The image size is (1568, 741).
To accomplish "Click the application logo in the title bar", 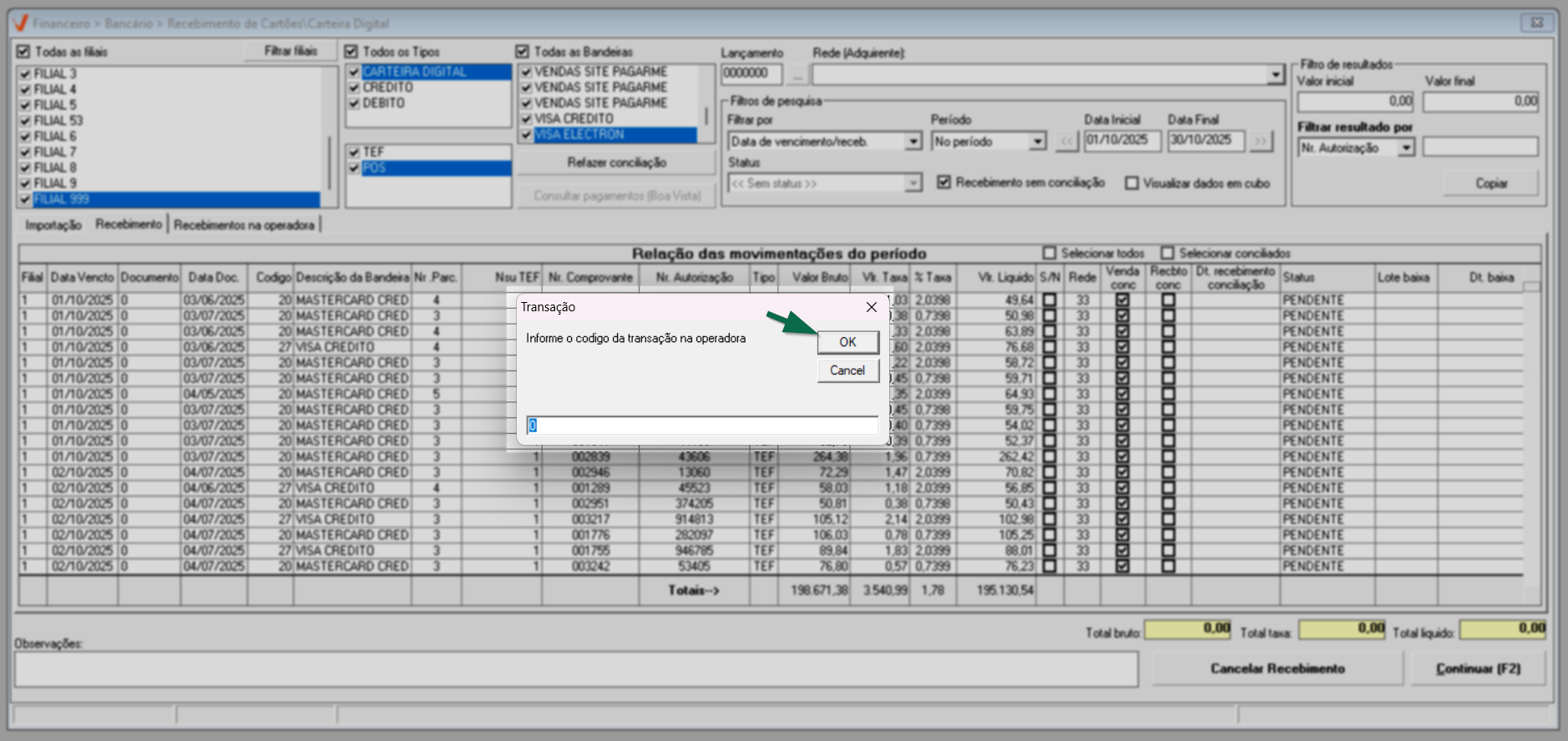I will [x=21, y=23].
